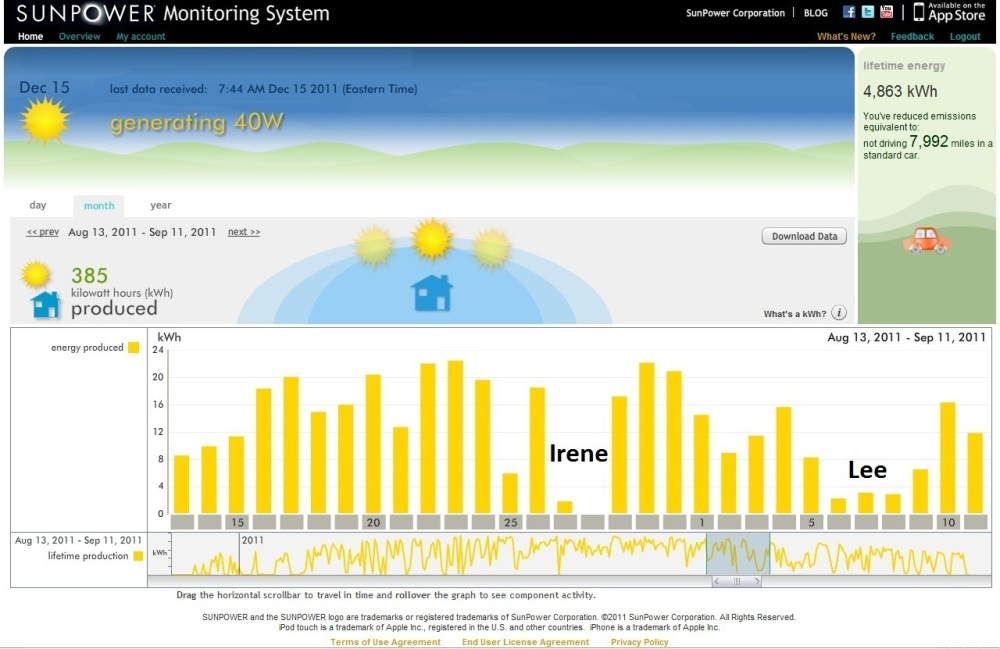Click the bar above day 5
Viewport: 1000px width, 649px height.
coord(811,485)
